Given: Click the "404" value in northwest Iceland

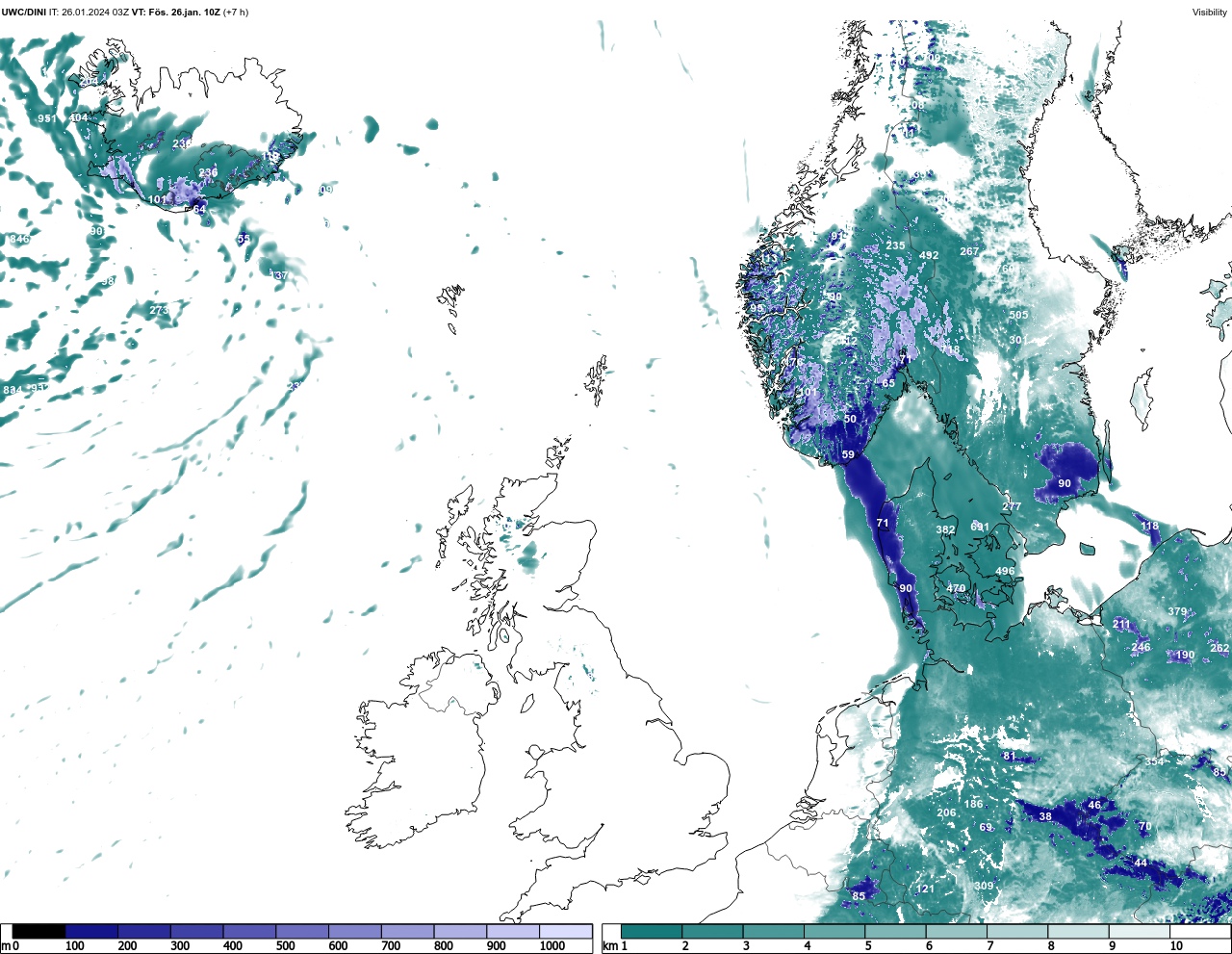Looking at the screenshot, I should (78, 118).
